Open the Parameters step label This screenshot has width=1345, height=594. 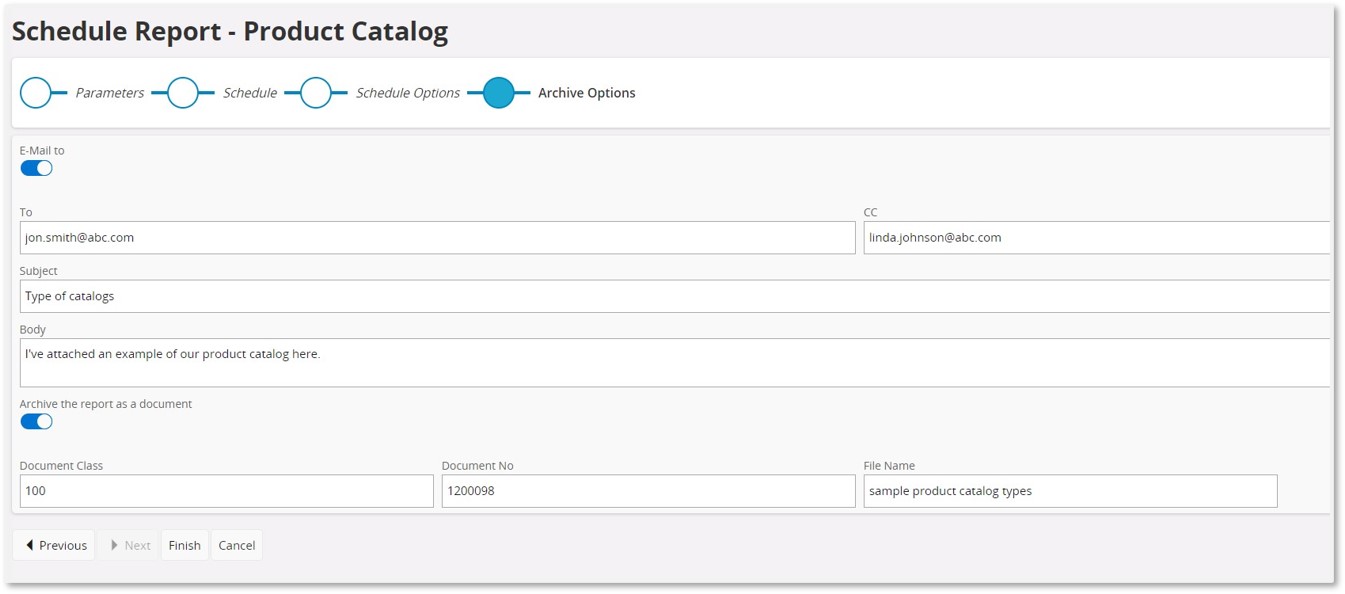pos(110,93)
